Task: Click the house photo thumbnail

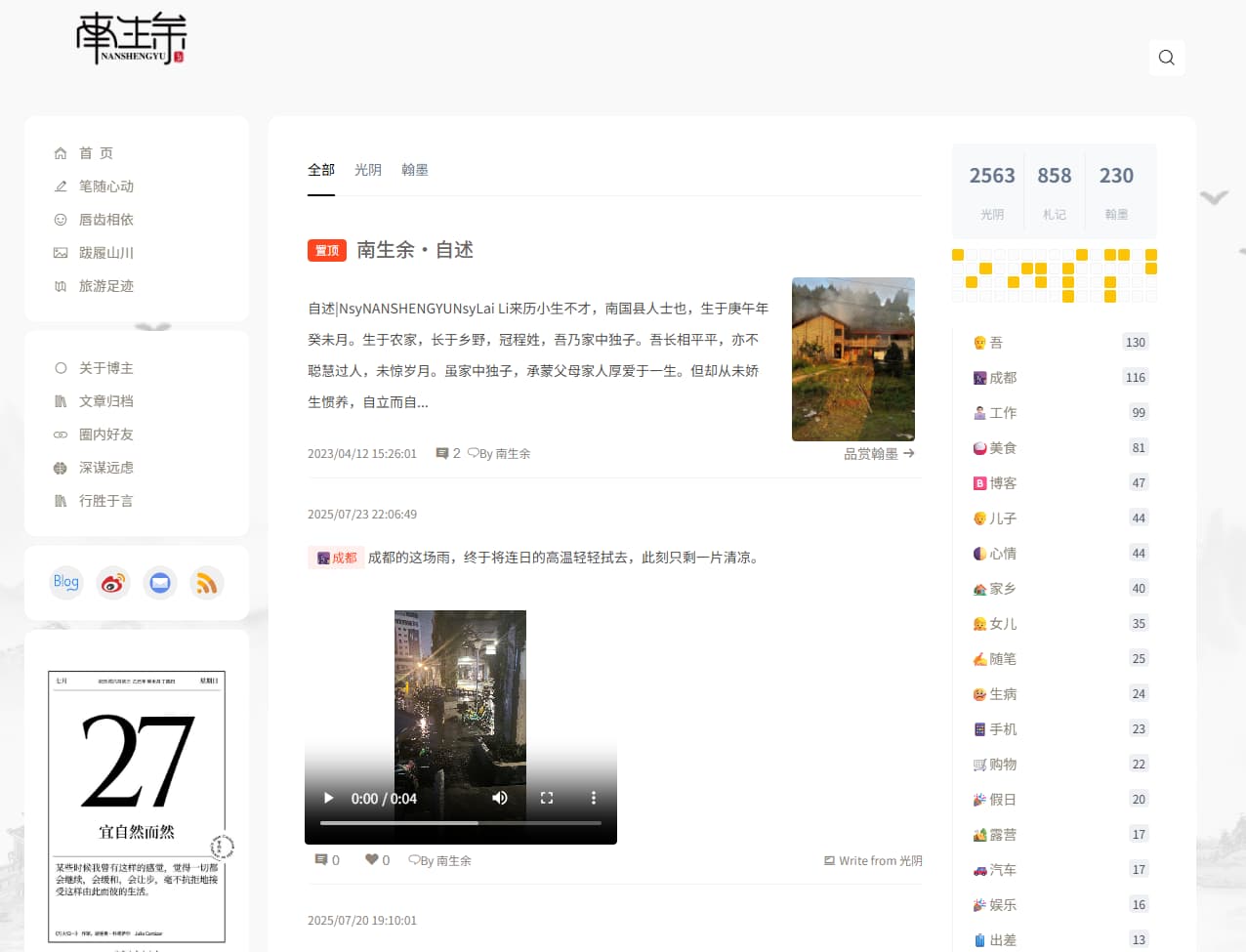Action: [852, 359]
